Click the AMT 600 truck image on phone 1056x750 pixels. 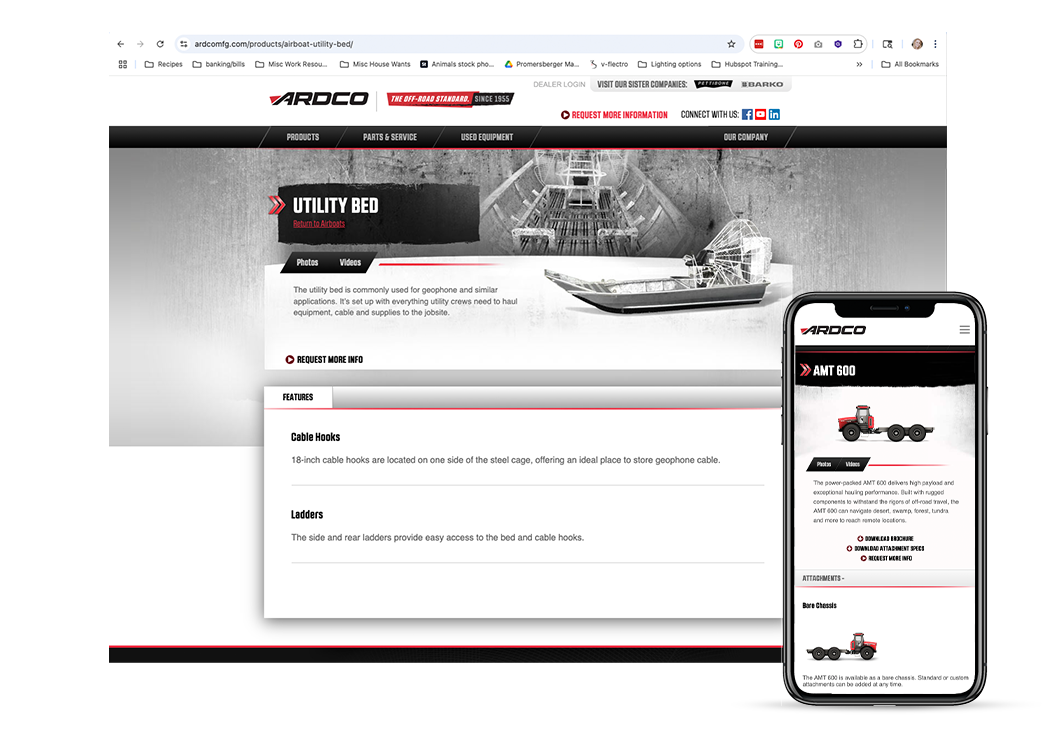pos(885,423)
